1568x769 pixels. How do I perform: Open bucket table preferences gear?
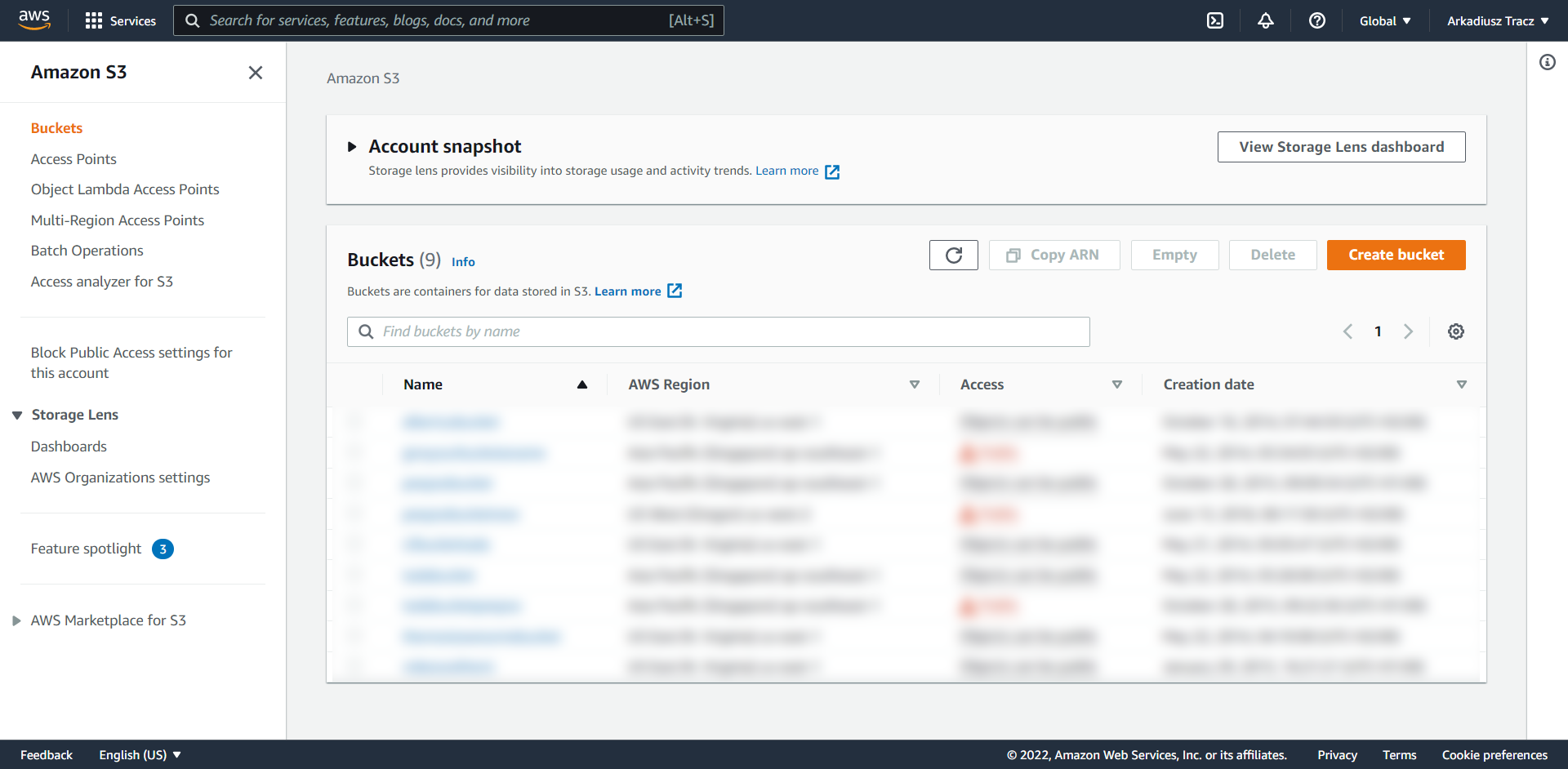click(1455, 331)
